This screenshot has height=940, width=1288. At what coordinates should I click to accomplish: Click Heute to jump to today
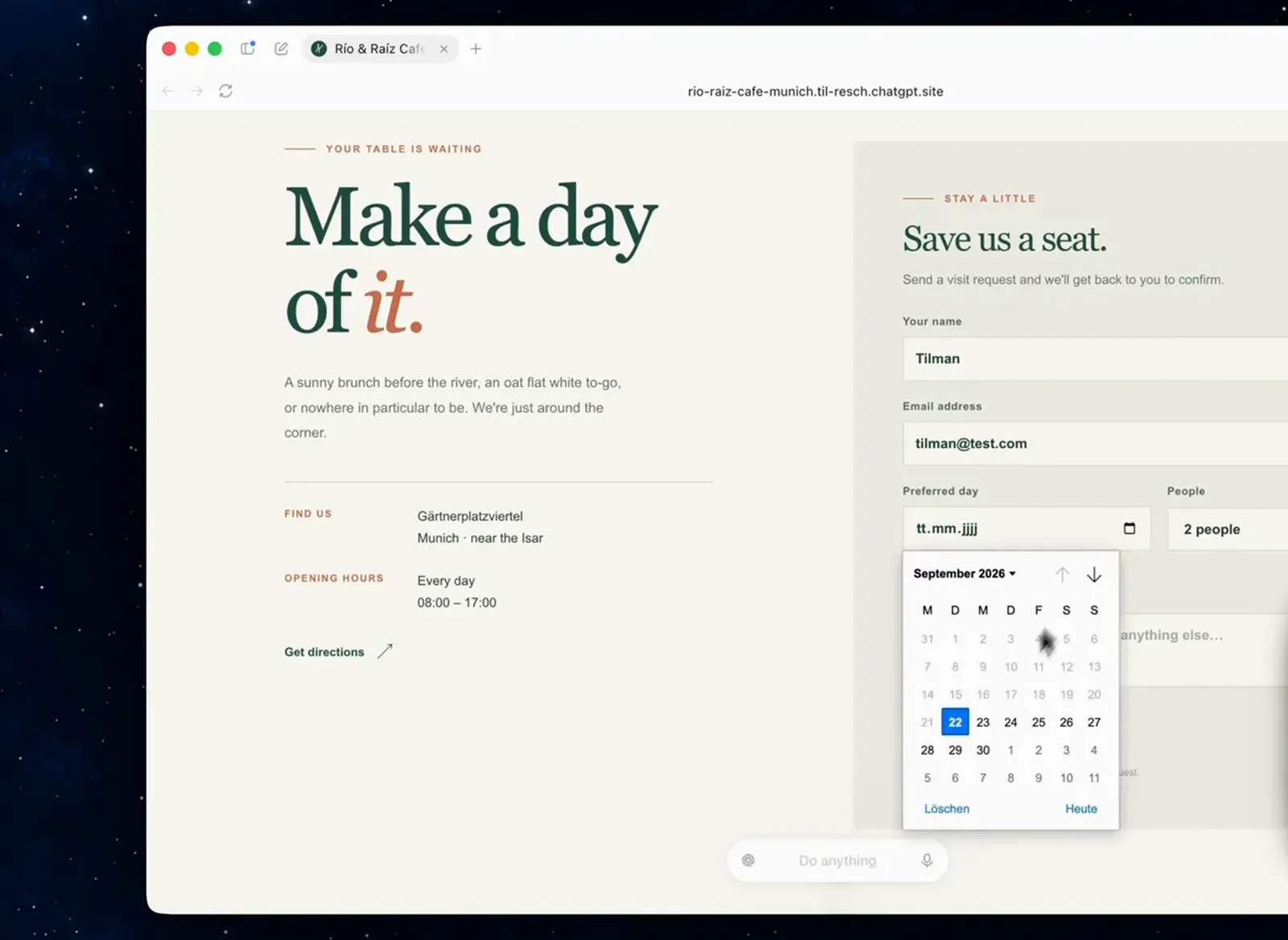[1081, 809]
